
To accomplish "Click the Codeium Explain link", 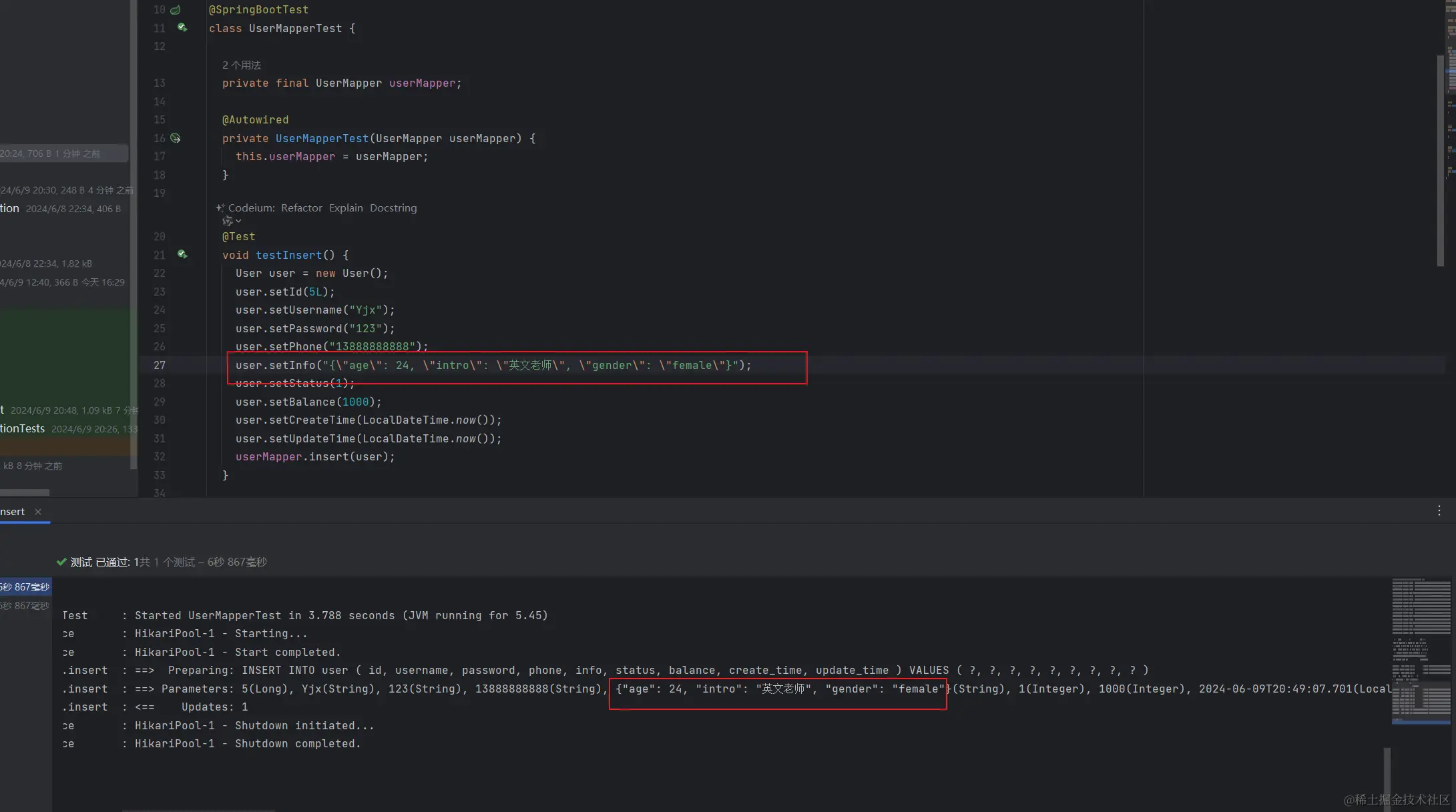I will pyautogui.click(x=346, y=208).
